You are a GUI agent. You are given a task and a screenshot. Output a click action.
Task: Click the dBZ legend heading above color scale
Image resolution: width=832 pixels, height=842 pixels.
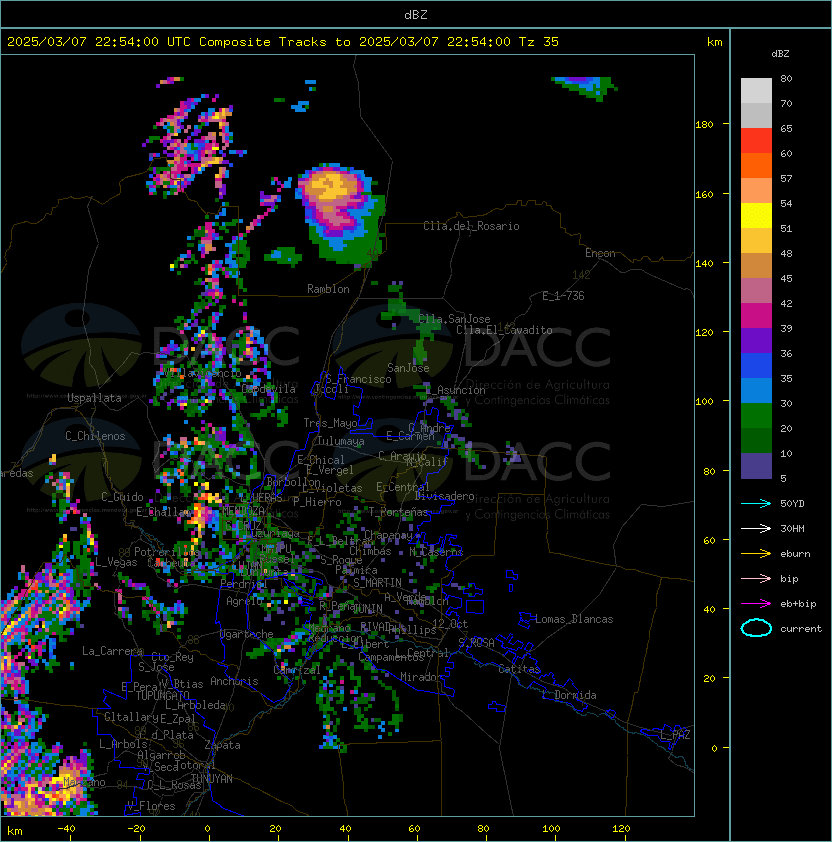pyautogui.click(x=780, y=54)
